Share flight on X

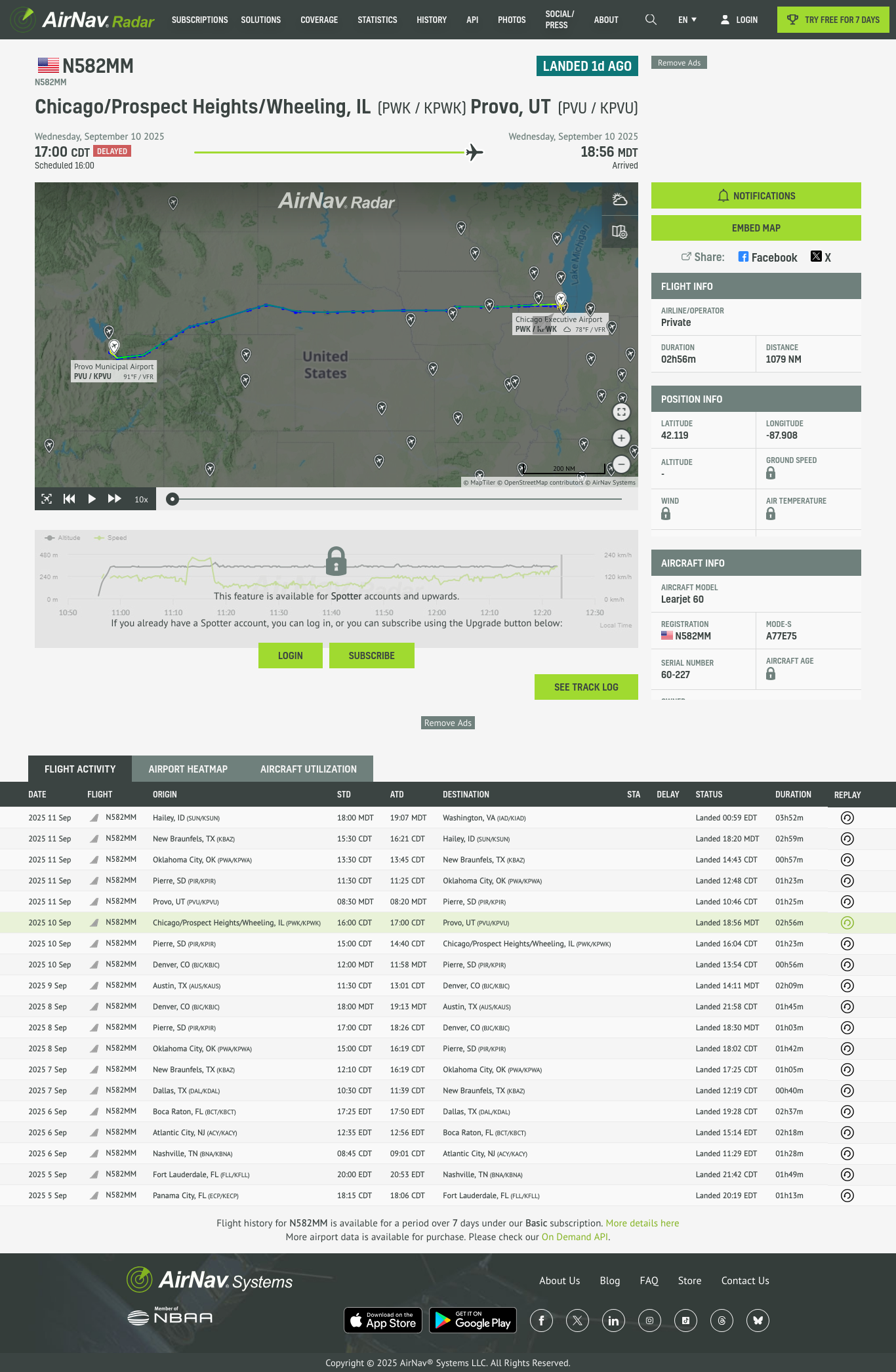(821, 257)
